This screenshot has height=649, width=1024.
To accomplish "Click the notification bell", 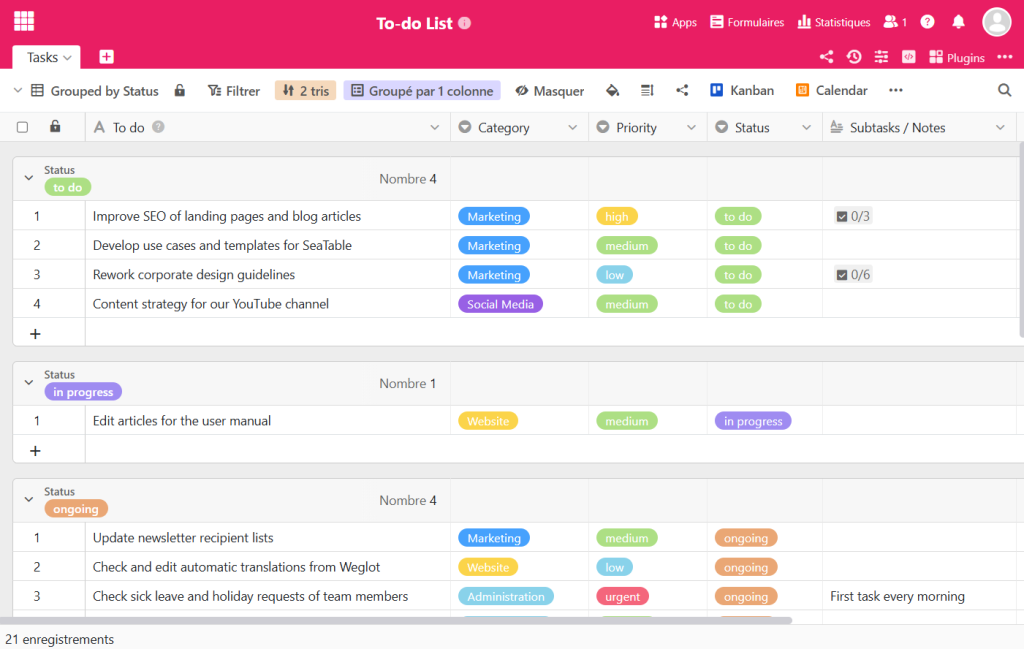I will coord(958,21).
